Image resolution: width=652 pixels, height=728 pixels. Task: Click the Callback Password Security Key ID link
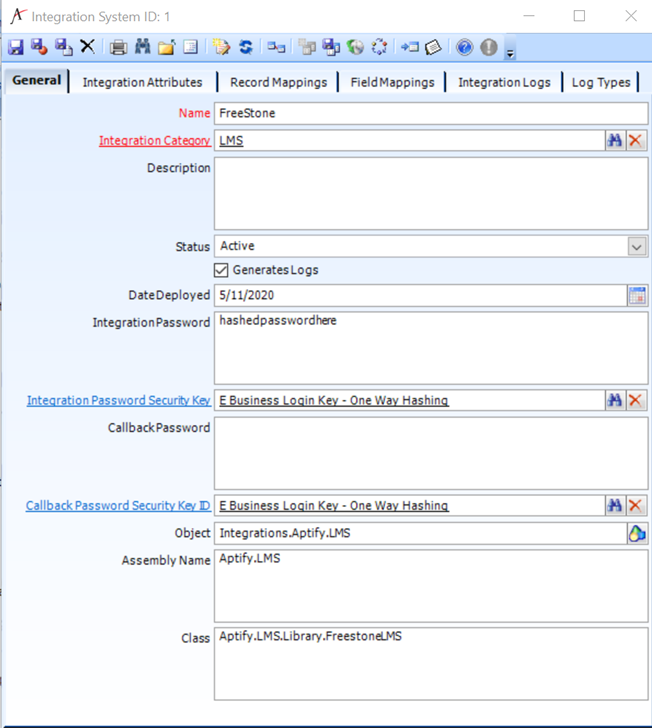pos(118,506)
